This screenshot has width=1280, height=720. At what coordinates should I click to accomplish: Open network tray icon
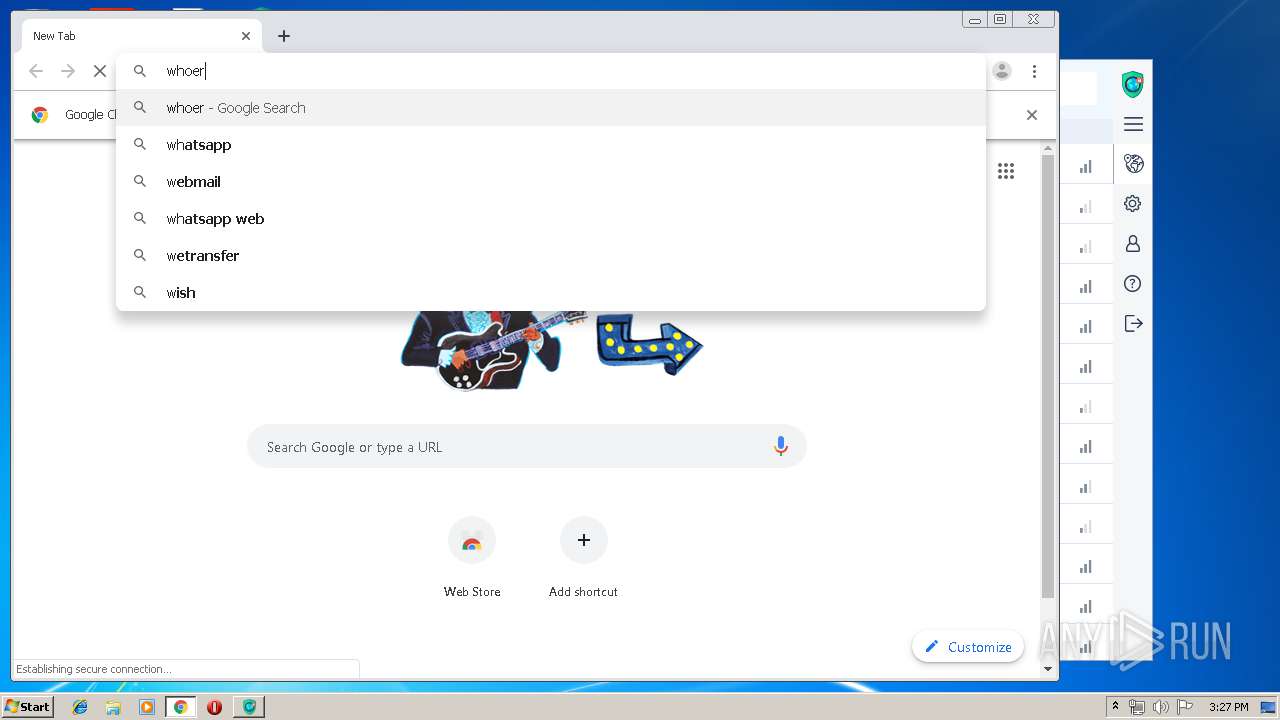pos(1137,707)
